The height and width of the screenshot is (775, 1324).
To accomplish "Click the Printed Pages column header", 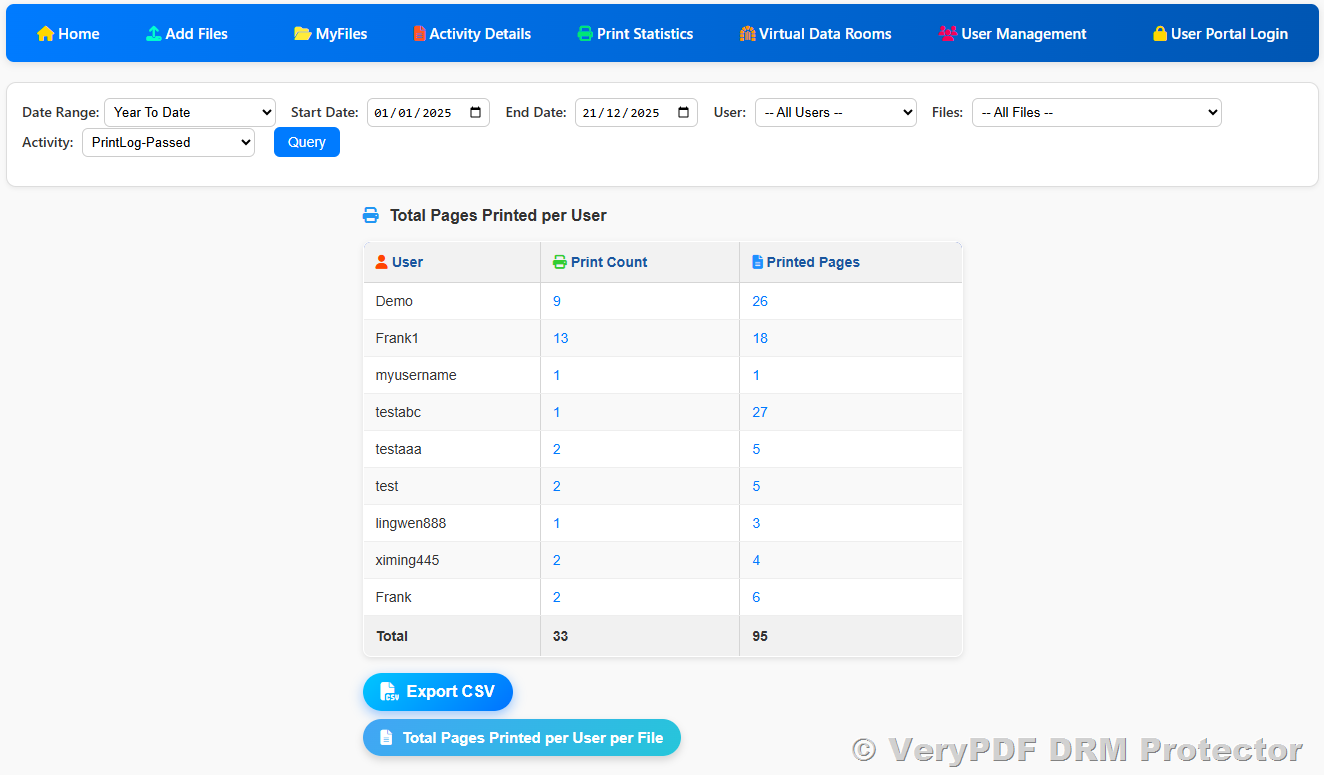I will coord(812,263).
